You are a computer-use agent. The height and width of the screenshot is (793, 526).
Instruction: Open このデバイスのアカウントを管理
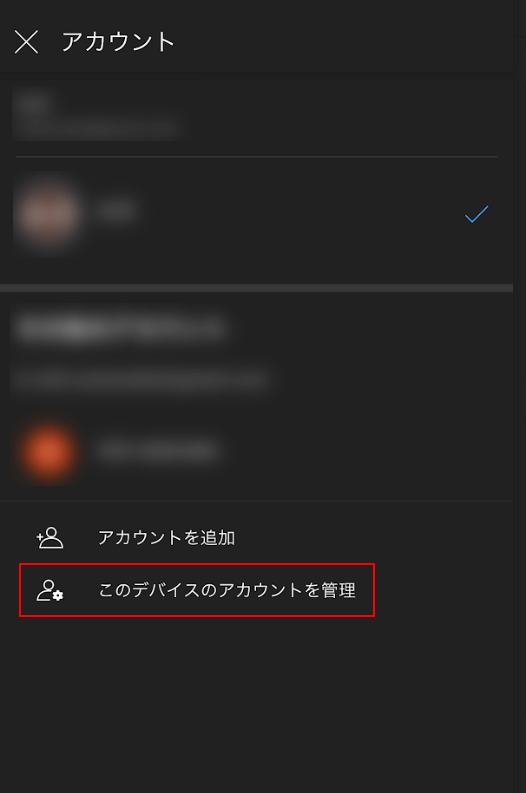pyautogui.click(x=197, y=590)
